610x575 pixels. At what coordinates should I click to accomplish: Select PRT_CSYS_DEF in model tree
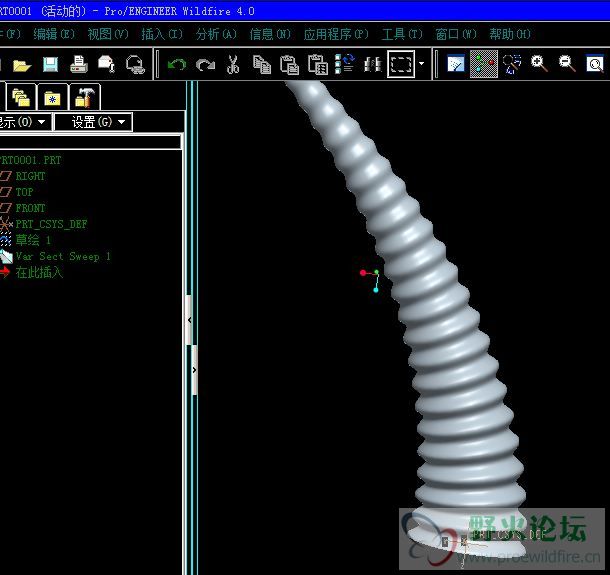(x=51, y=224)
